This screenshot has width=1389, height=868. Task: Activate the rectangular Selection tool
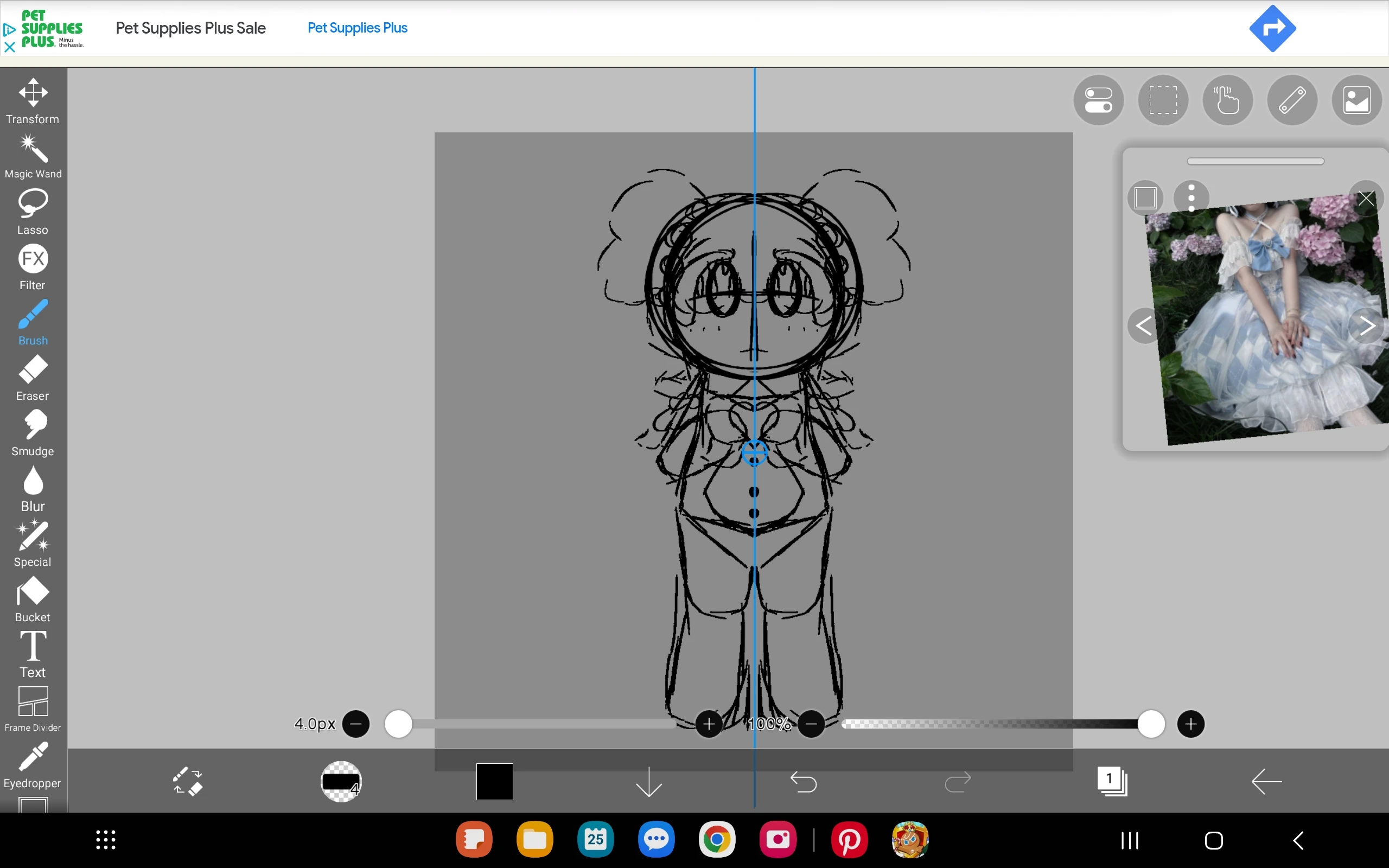[1163, 100]
